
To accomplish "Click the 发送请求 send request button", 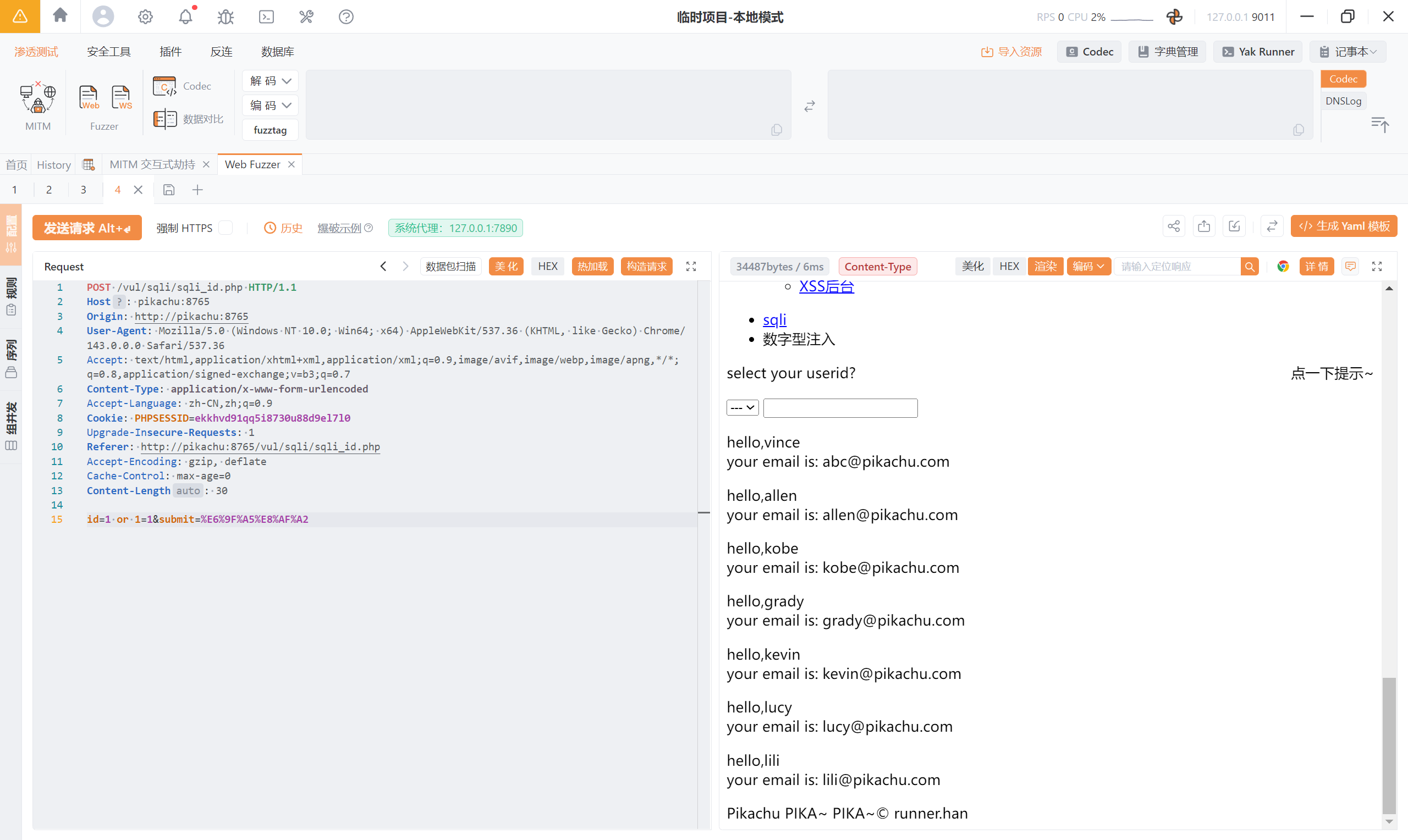I will pos(86,228).
